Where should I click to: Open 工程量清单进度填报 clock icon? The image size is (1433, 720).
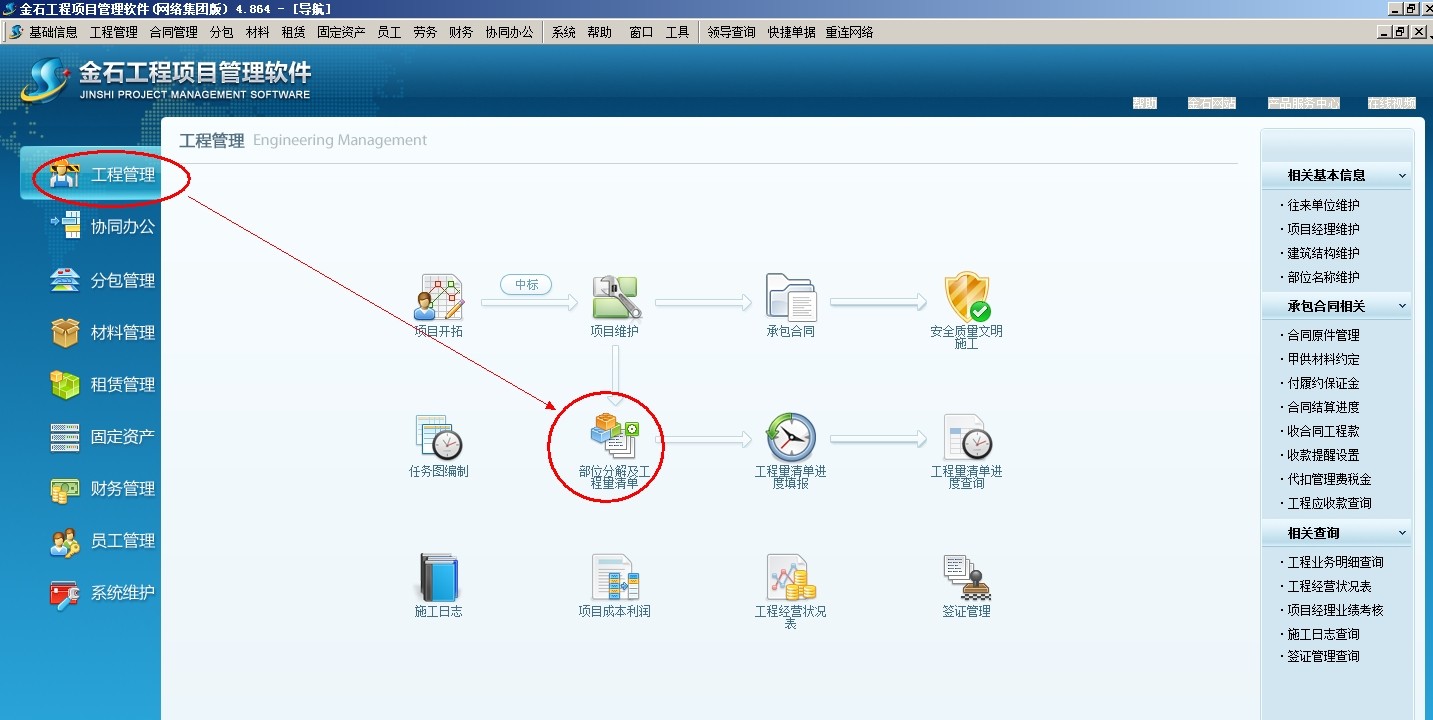(790, 438)
